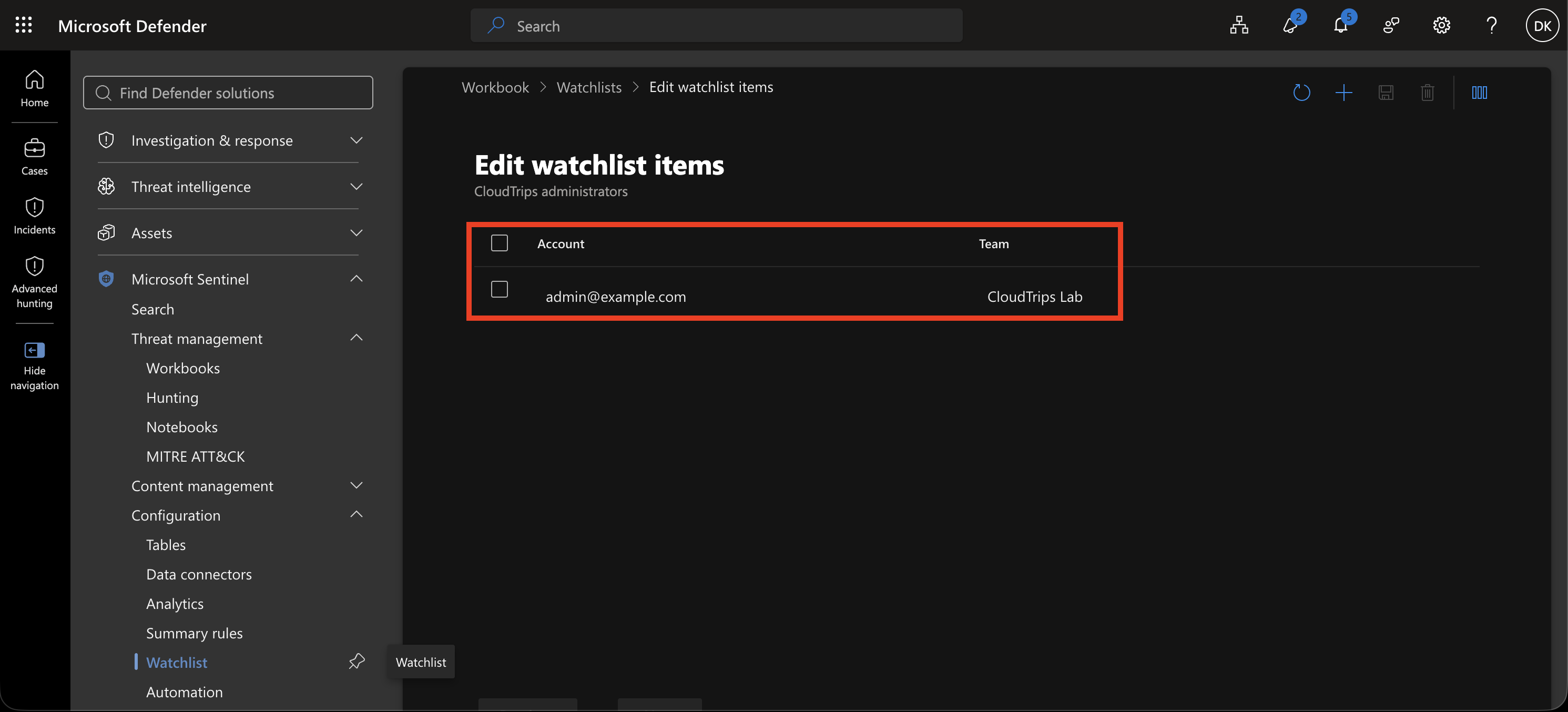
Task: Click Microsoft Defender title
Action: [x=132, y=26]
